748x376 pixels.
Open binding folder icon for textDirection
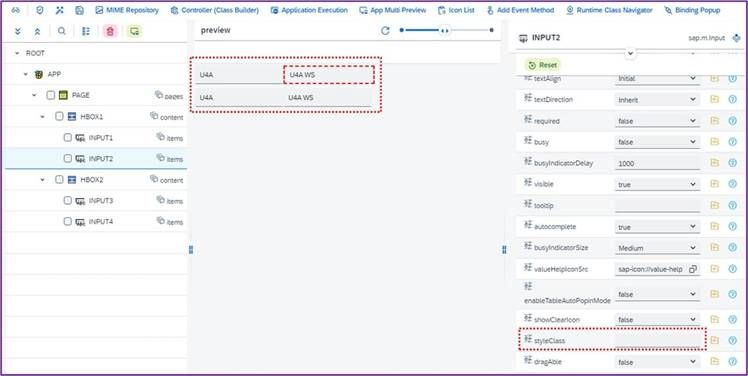714,99
